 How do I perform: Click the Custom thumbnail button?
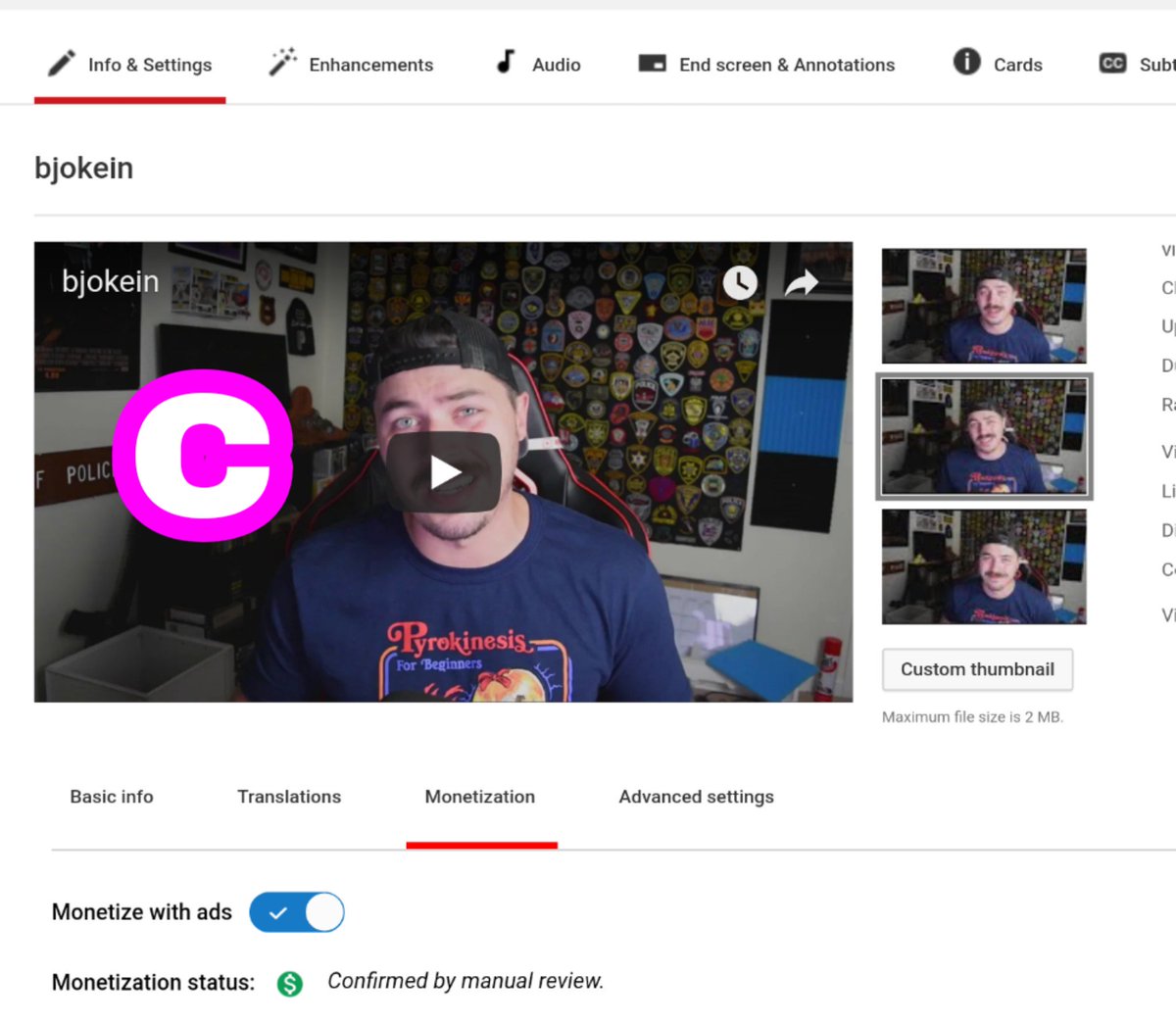[977, 669]
